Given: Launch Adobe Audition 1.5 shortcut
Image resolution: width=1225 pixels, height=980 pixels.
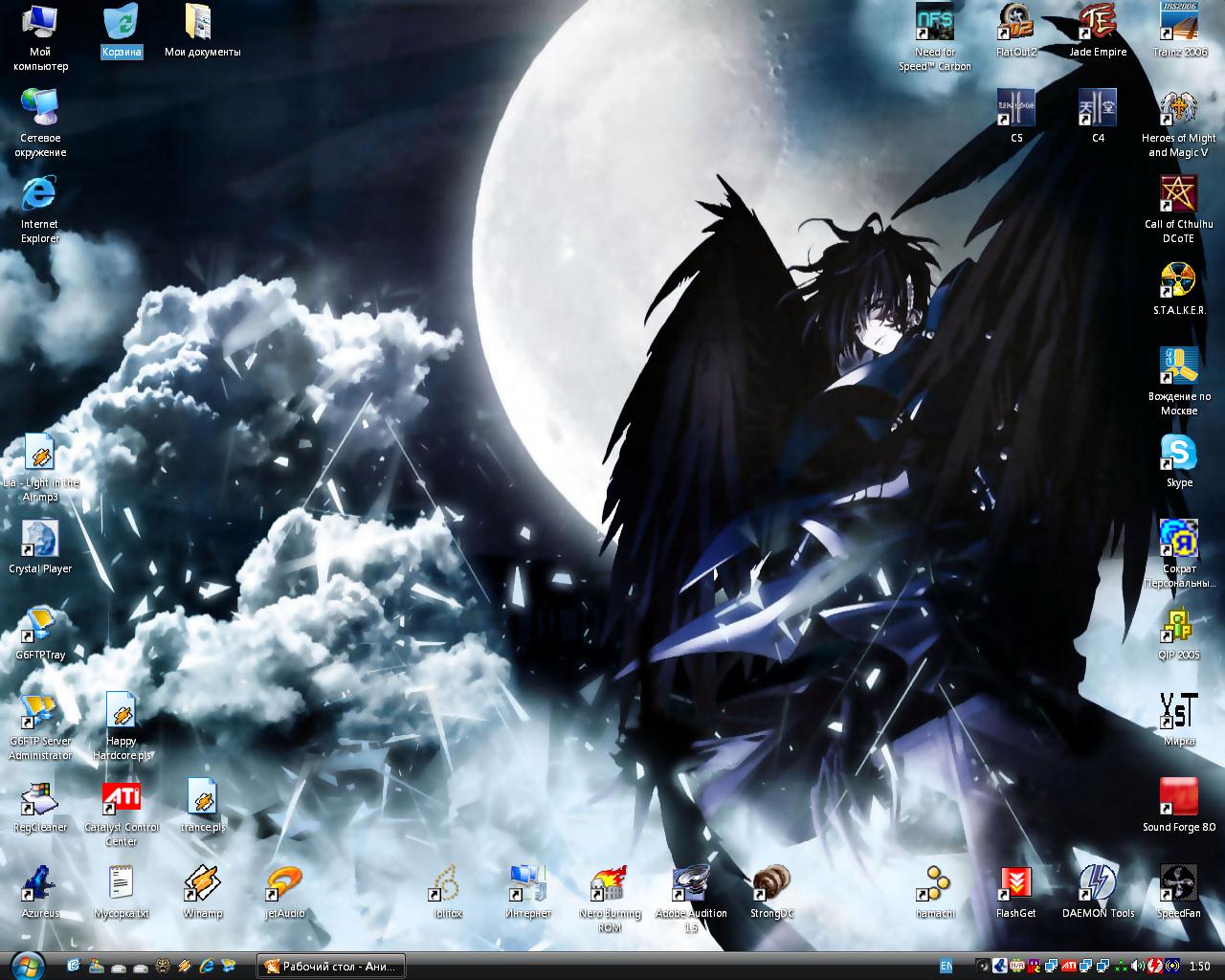Looking at the screenshot, I should (691, 900).
